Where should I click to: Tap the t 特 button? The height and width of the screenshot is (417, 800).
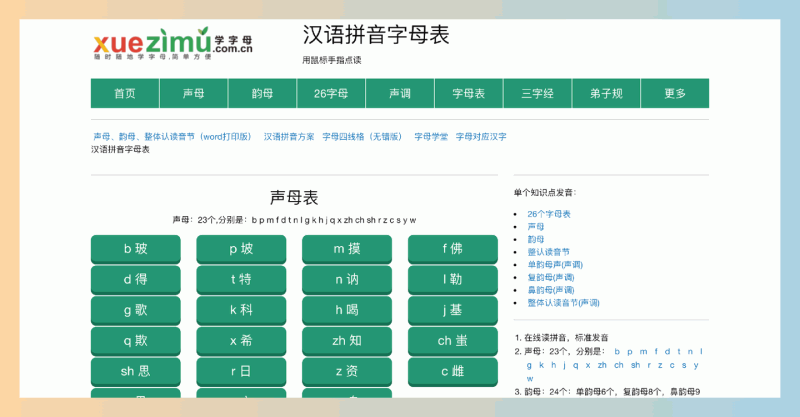(x=241, y=280)
